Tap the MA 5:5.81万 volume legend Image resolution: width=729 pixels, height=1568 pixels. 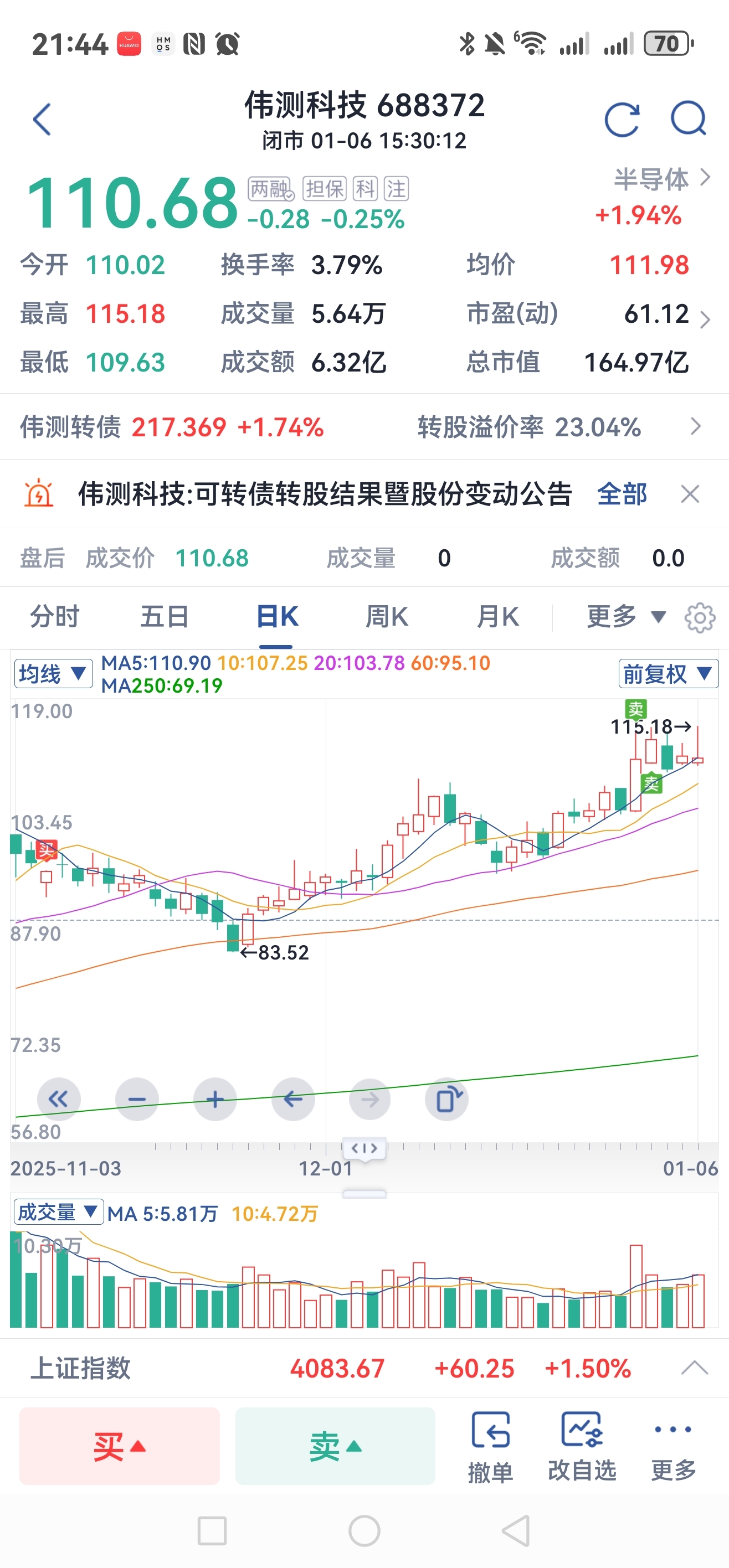click(163, 1214)
